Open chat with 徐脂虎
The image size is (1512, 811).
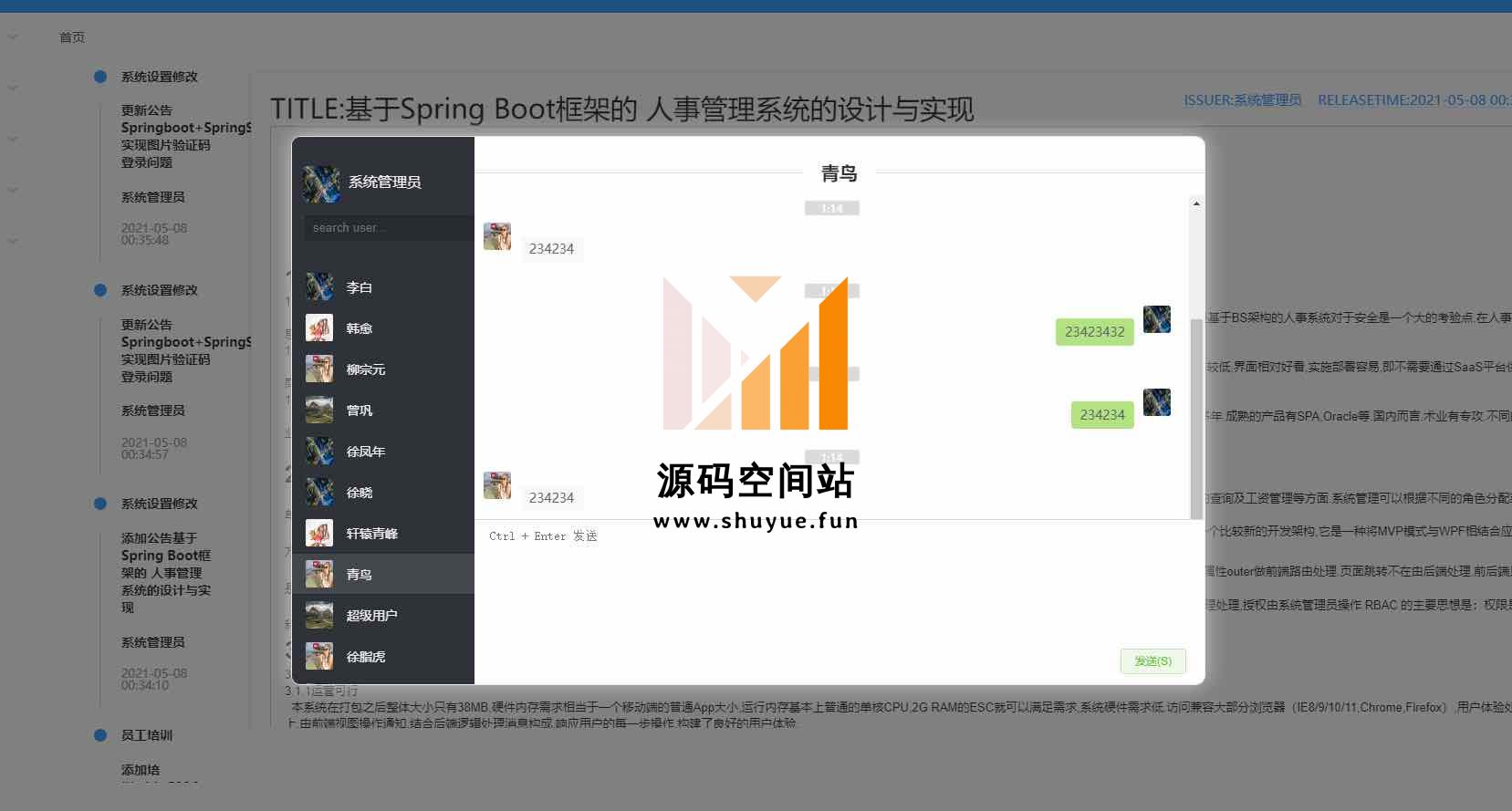(383, 656)
